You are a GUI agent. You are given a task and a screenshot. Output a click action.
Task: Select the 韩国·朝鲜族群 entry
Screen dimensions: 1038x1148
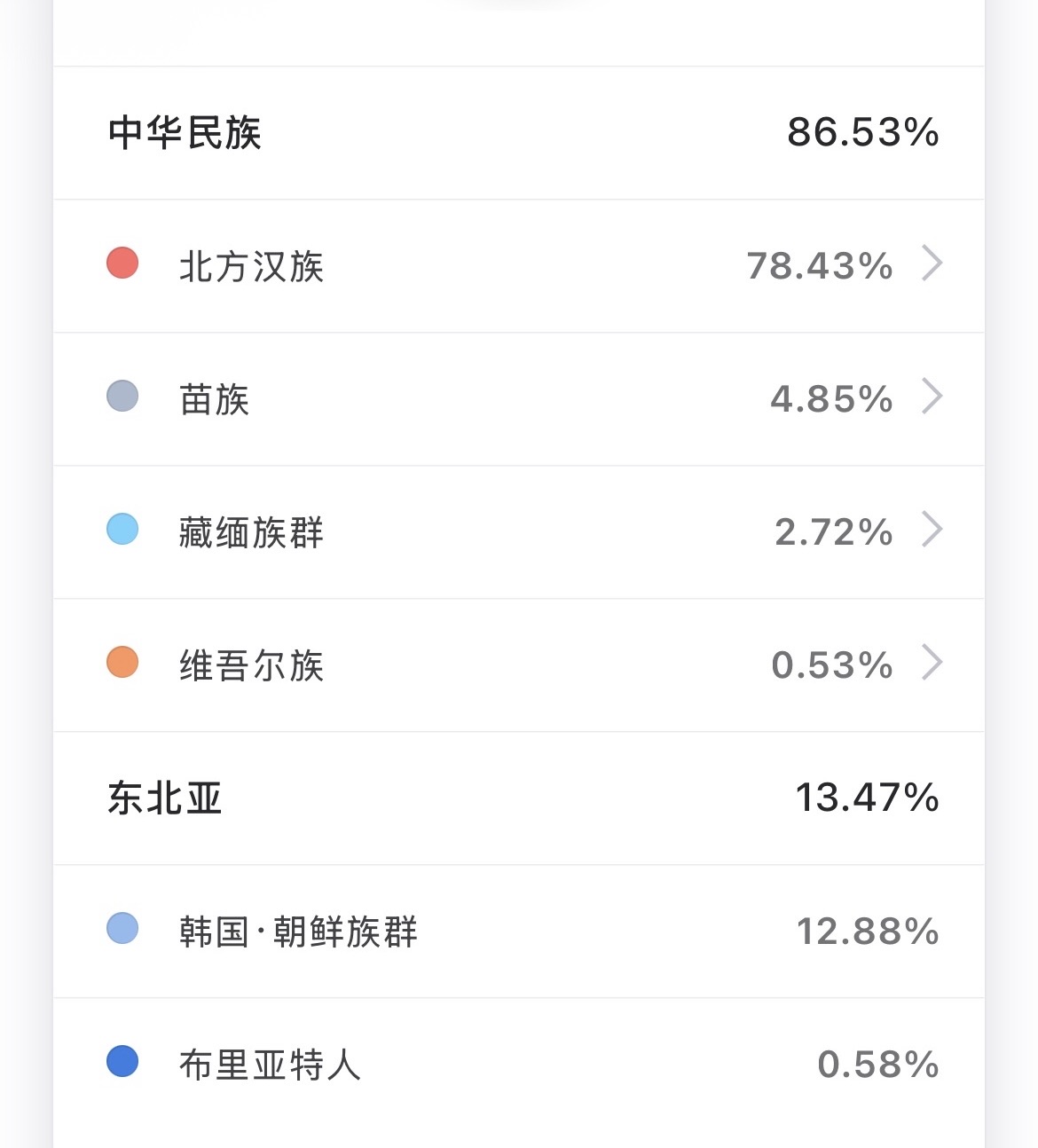pyautogui.click(x=298, y=932)
